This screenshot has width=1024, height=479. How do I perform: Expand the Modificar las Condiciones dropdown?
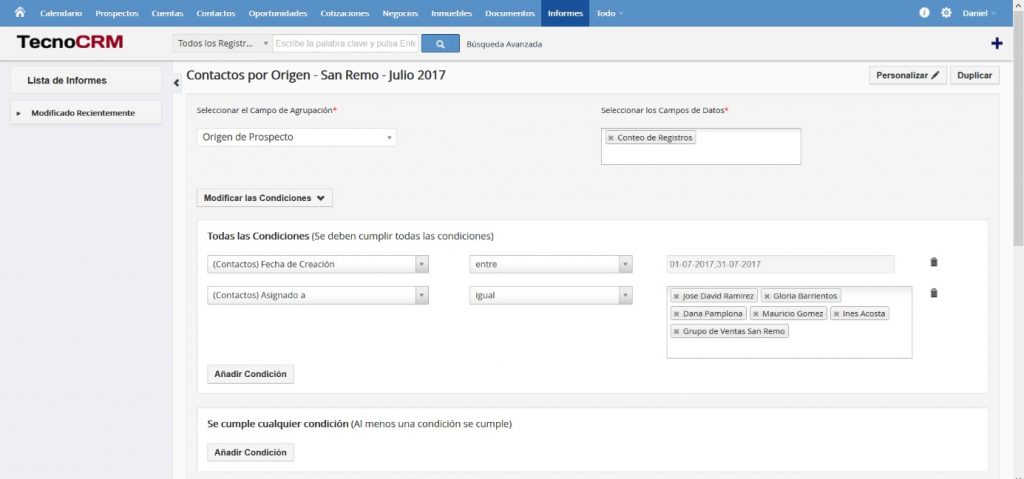click(x=265, y=198)
